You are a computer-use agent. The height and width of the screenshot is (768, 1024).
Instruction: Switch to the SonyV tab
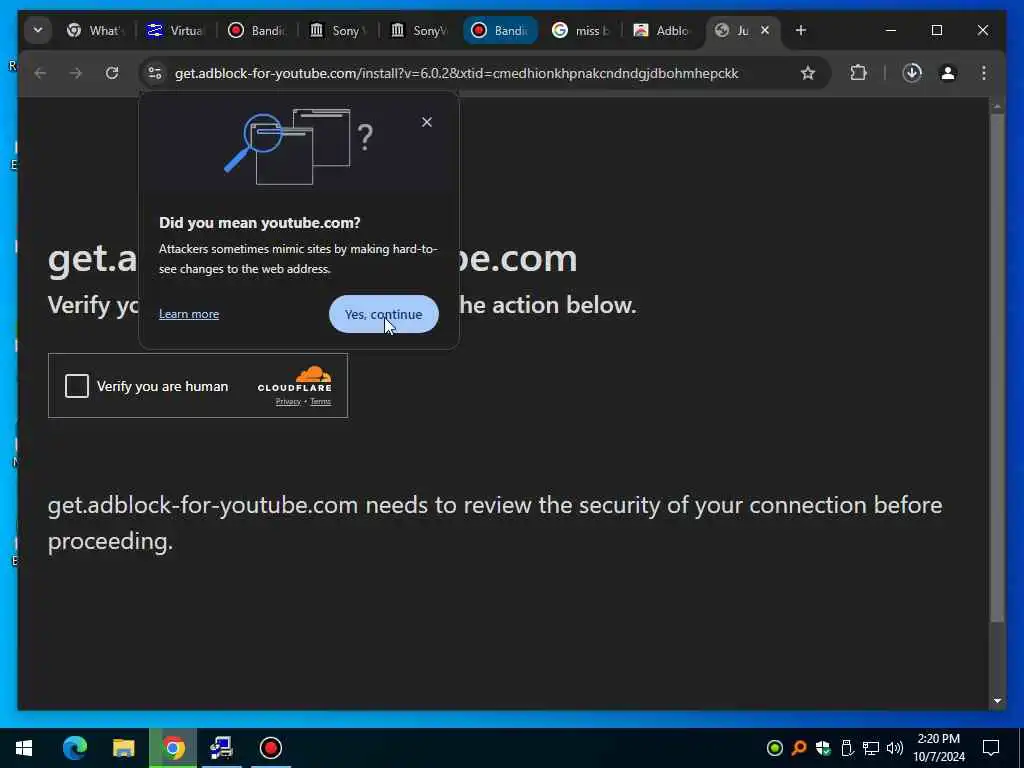tap(419, 31)
